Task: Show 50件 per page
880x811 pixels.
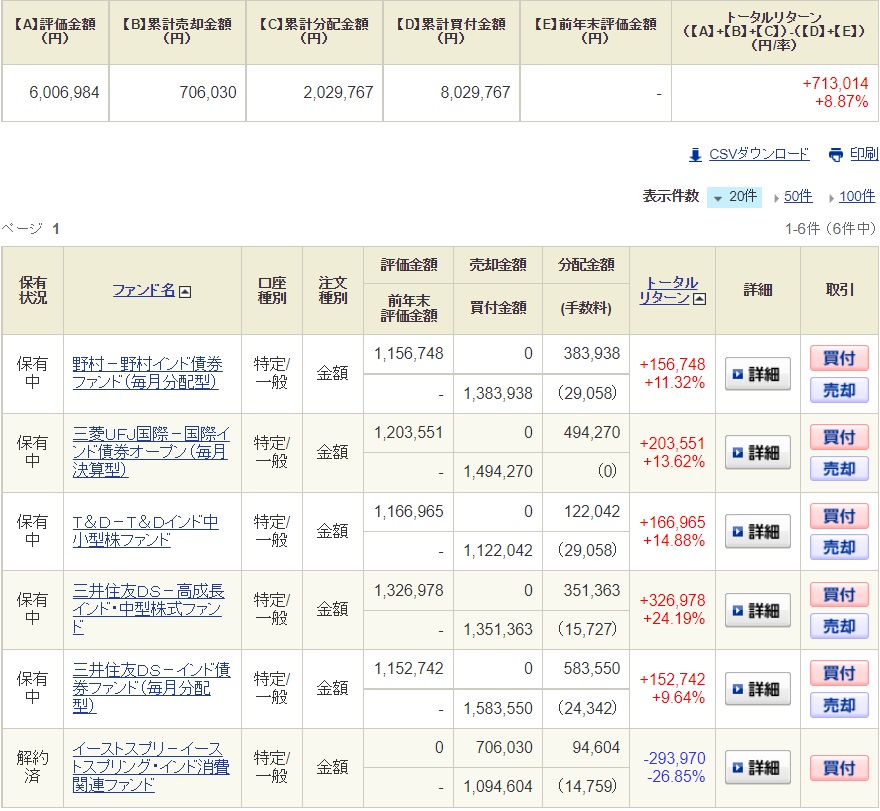Action: (x=797, y=197)
